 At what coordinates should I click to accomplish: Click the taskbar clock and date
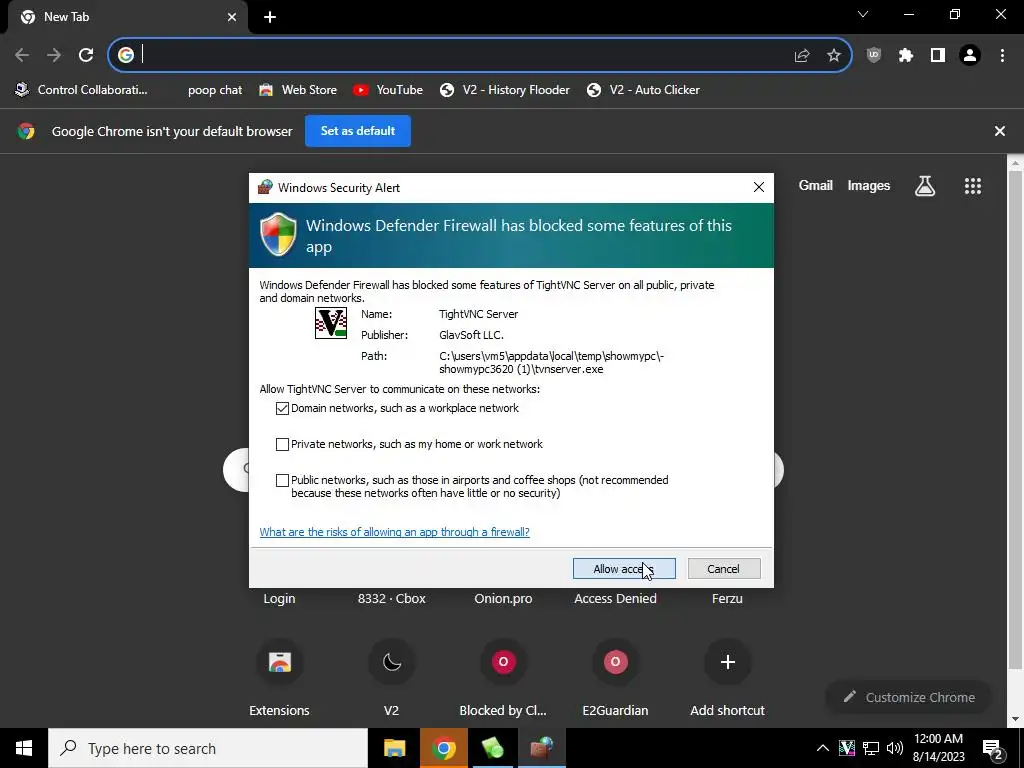pyautogui.click(x=938, y=748)
